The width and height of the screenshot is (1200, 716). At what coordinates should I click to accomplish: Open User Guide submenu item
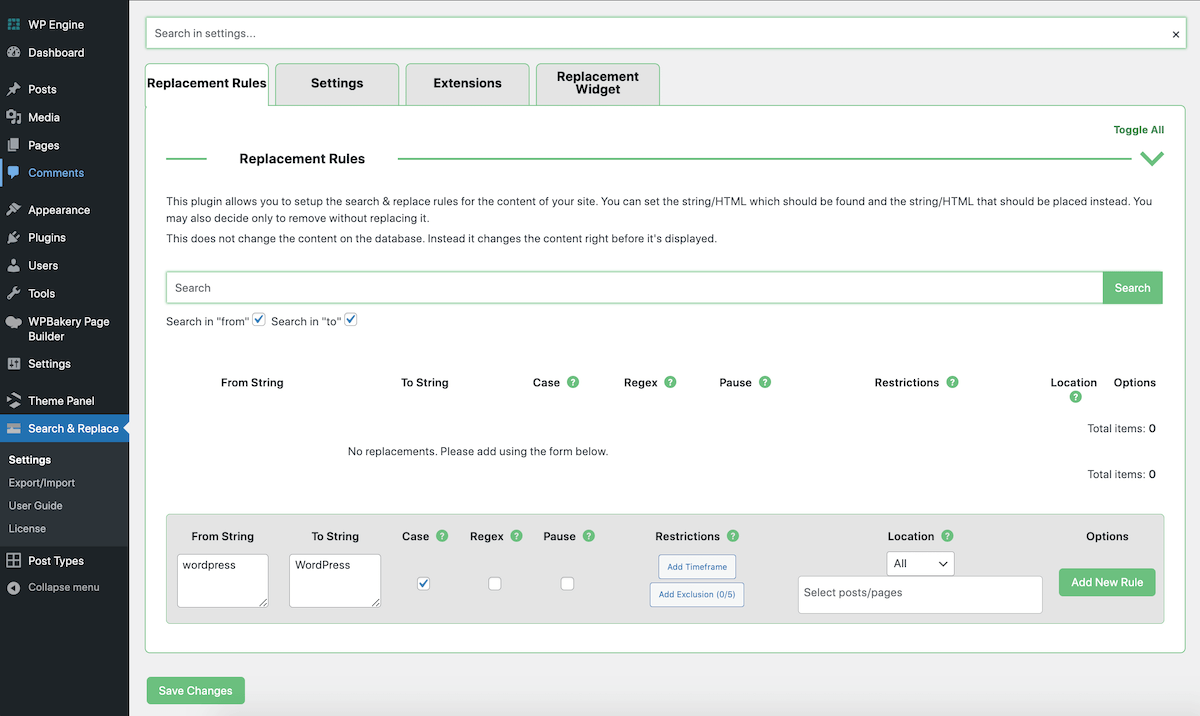pyautogui.click(x=35, y=506)
